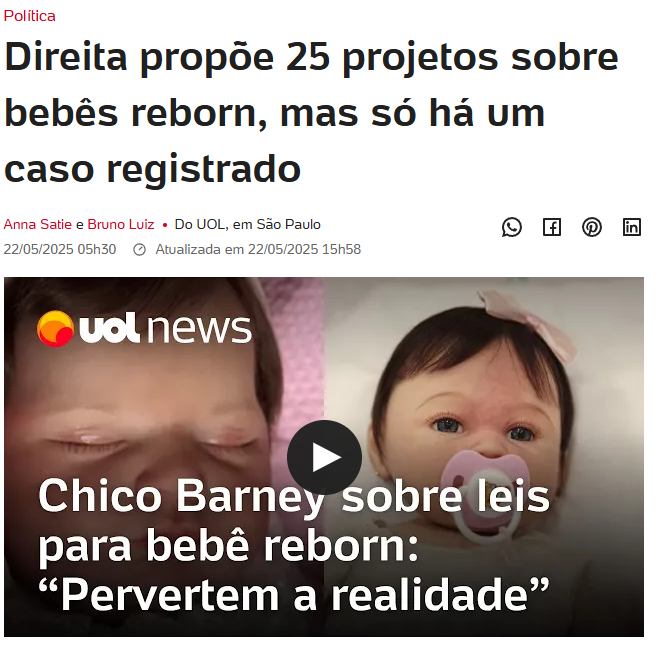
Task: Click the publication date 22/05/2025 05h30
Action: click(x=60, y=249)
